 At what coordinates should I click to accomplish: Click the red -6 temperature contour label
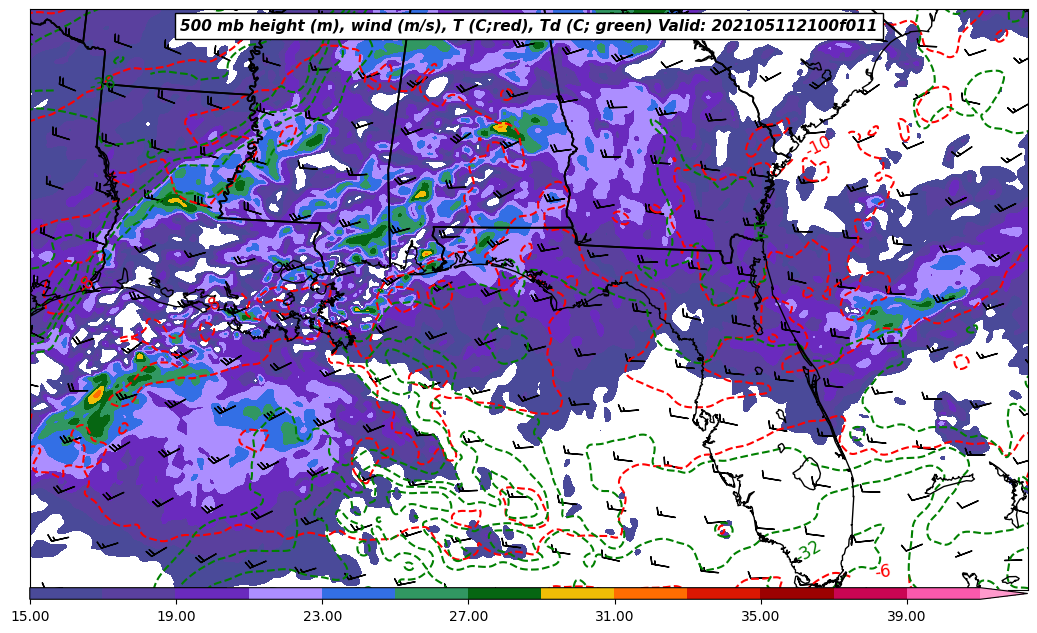882,570
